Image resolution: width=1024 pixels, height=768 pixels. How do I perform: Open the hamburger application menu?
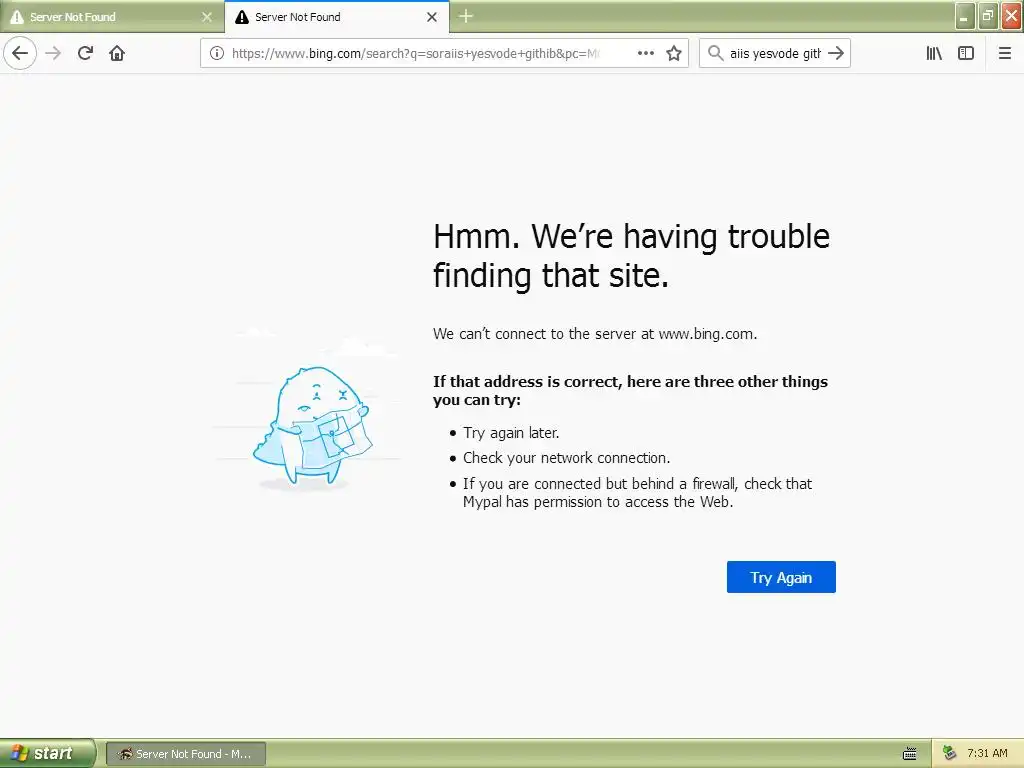(1004, 53)
